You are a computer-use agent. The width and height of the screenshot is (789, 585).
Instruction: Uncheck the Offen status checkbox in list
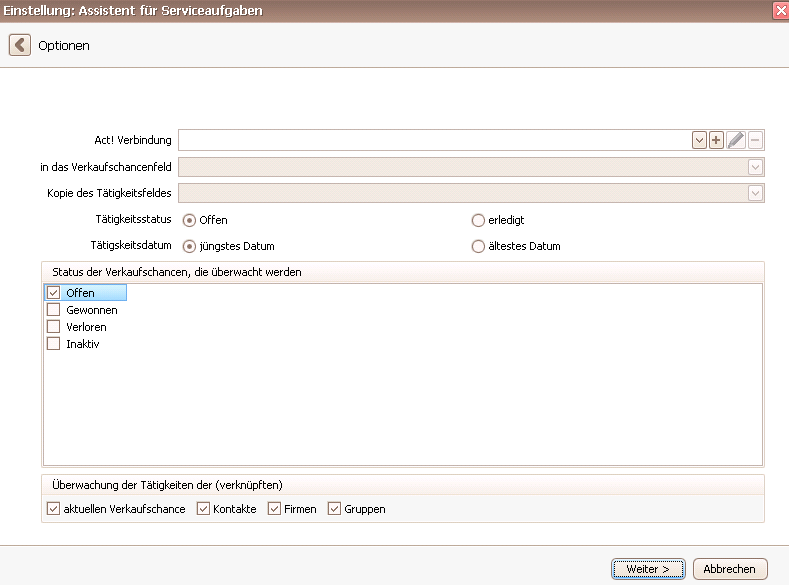pos(53,293)
